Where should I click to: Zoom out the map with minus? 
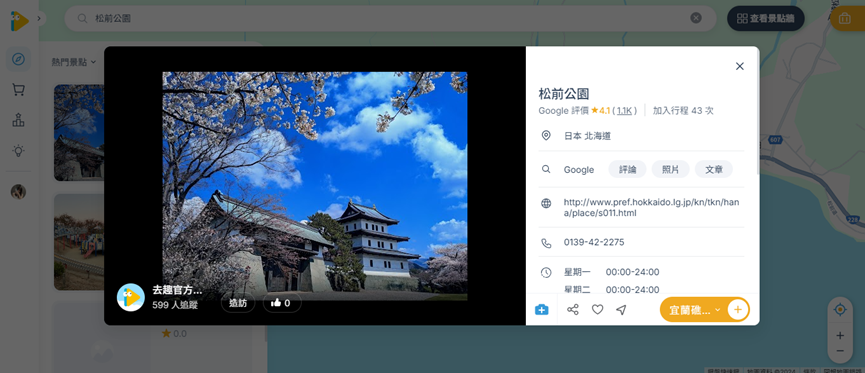[840, 351]
